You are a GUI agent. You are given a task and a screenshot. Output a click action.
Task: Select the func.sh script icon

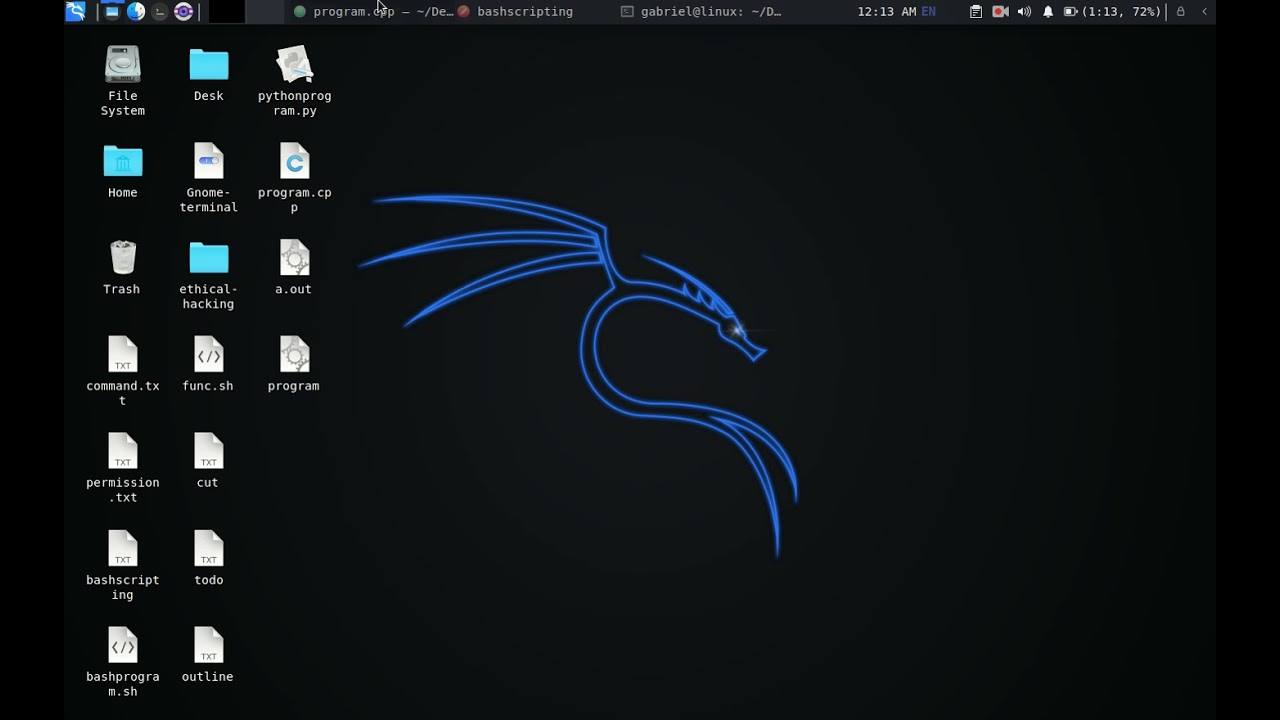208,365
